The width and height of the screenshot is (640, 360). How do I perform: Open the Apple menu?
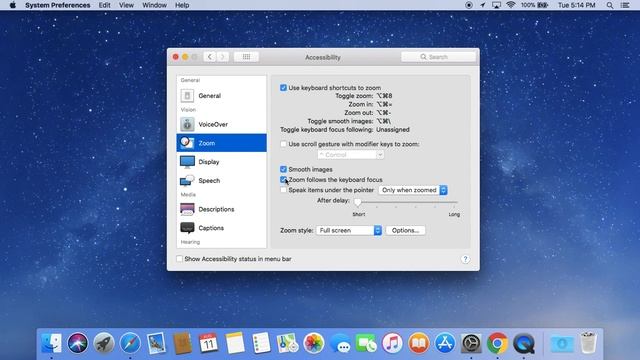point(12,5)
